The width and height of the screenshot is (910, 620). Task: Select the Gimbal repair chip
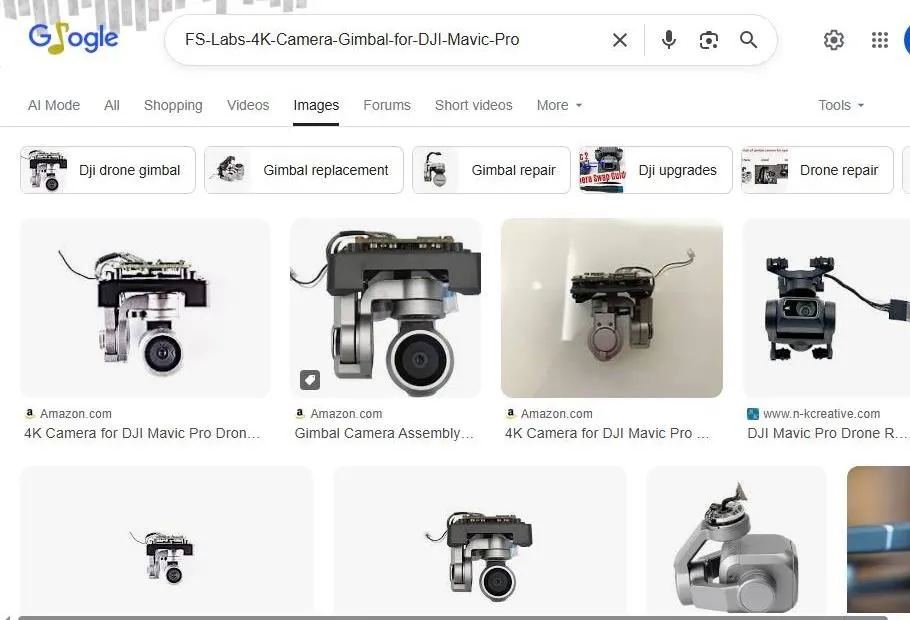point(491,170)
